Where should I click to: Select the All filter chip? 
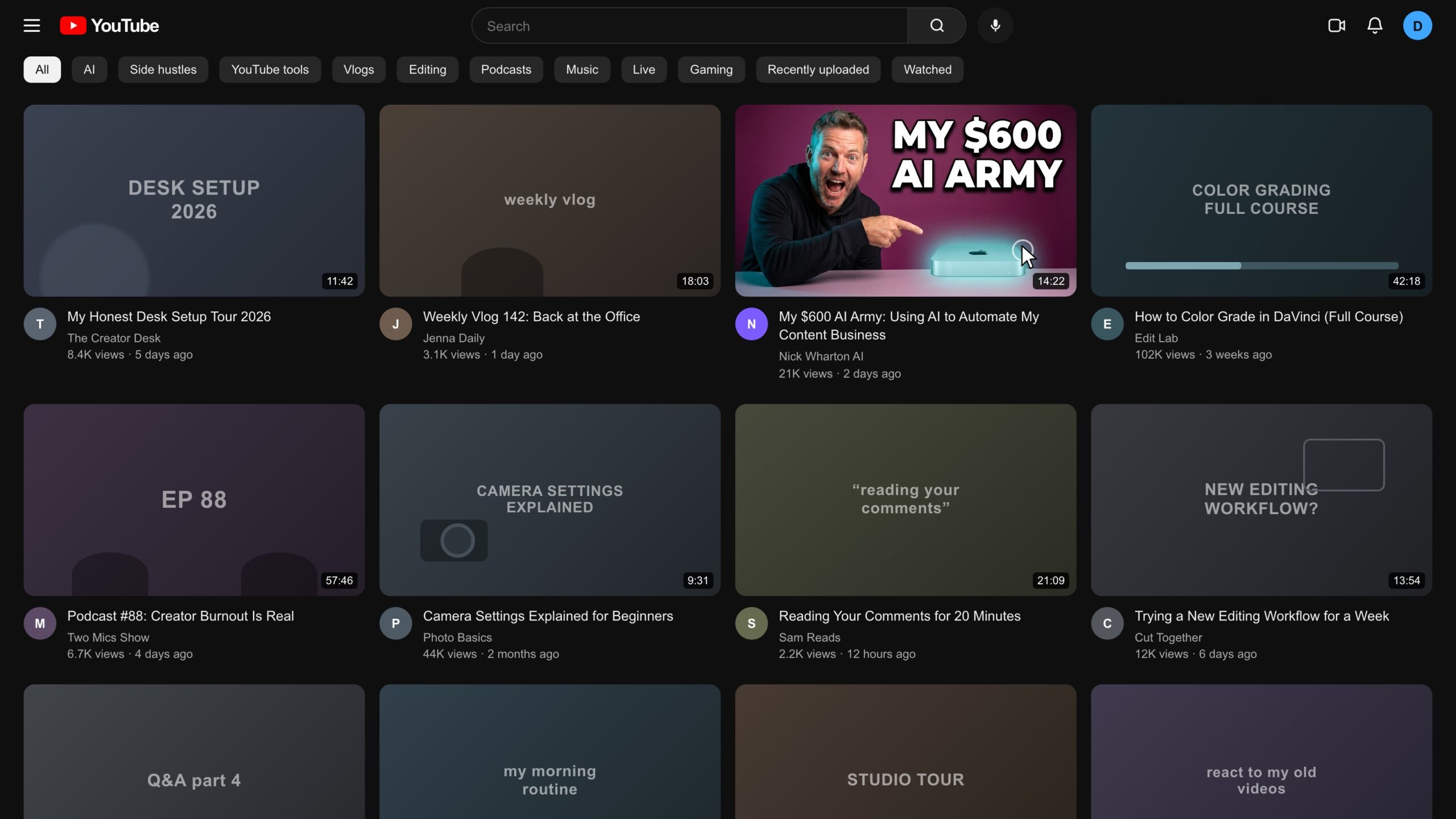tap(42, 69)
